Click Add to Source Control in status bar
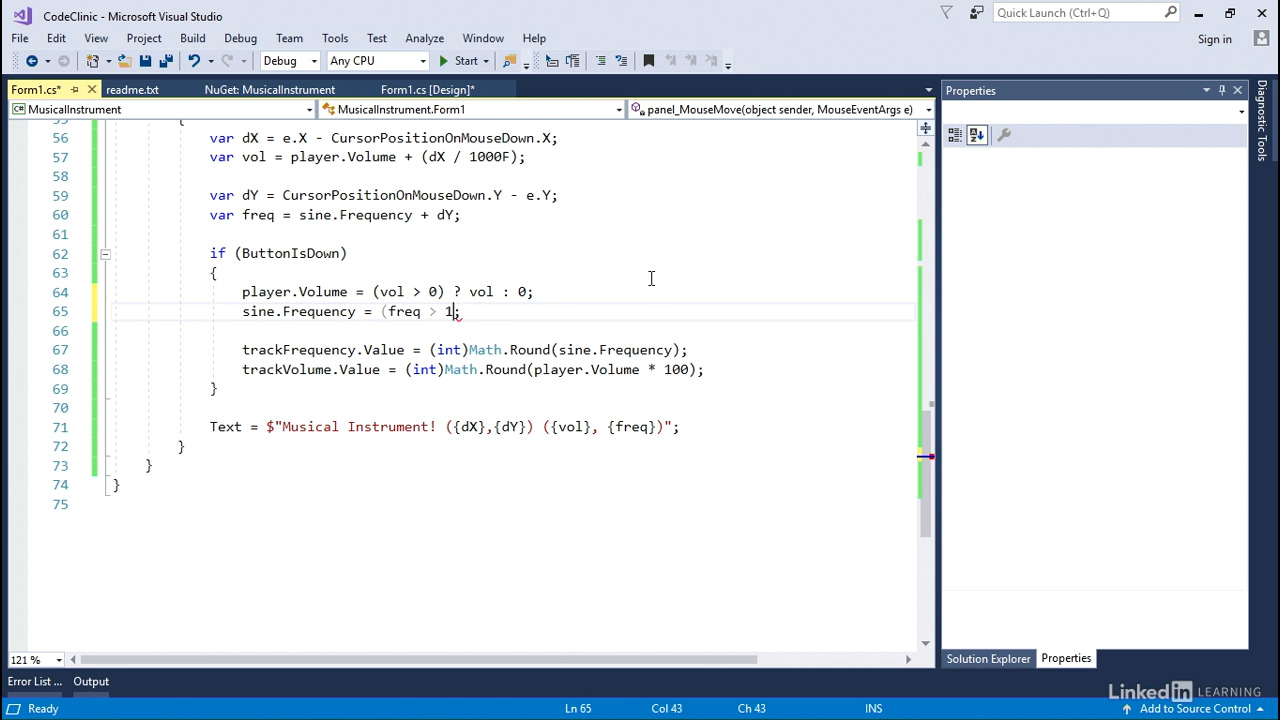 [1195, 709]
